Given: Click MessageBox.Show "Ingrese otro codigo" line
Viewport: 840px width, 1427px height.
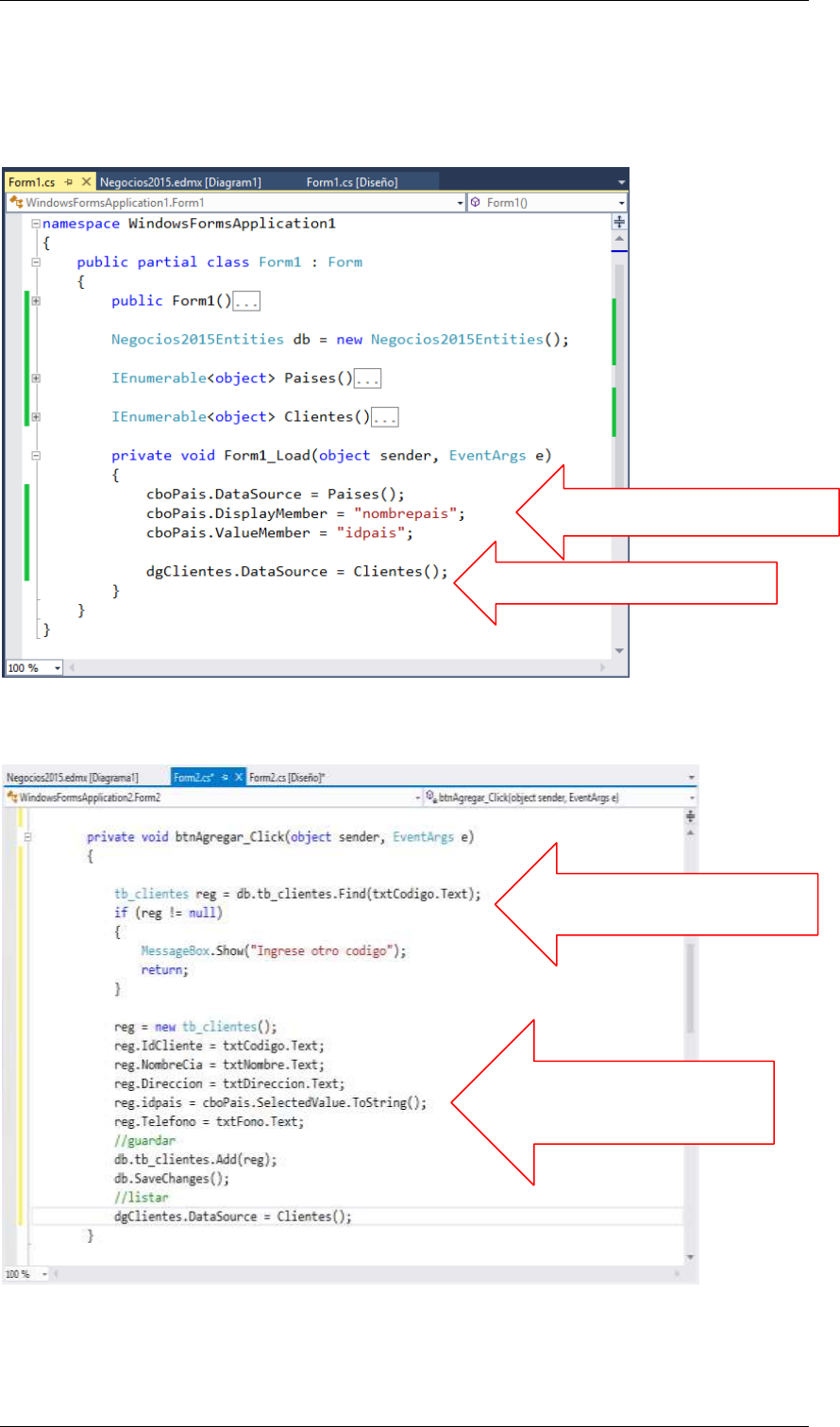Looking at the screenshot, I should click(273, 950).
